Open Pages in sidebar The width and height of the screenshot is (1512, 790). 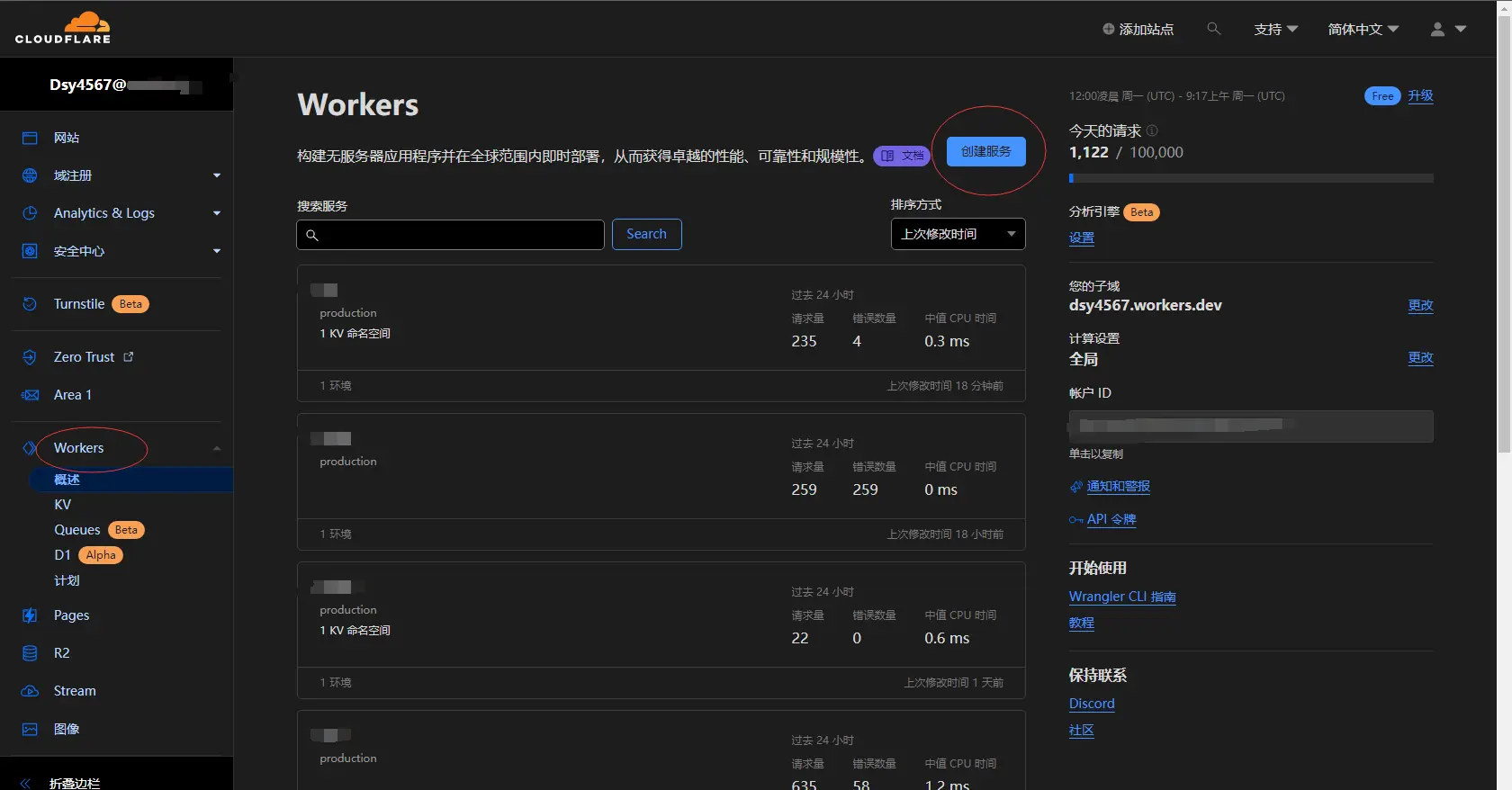pyautogui.click(x=71, y=615)
